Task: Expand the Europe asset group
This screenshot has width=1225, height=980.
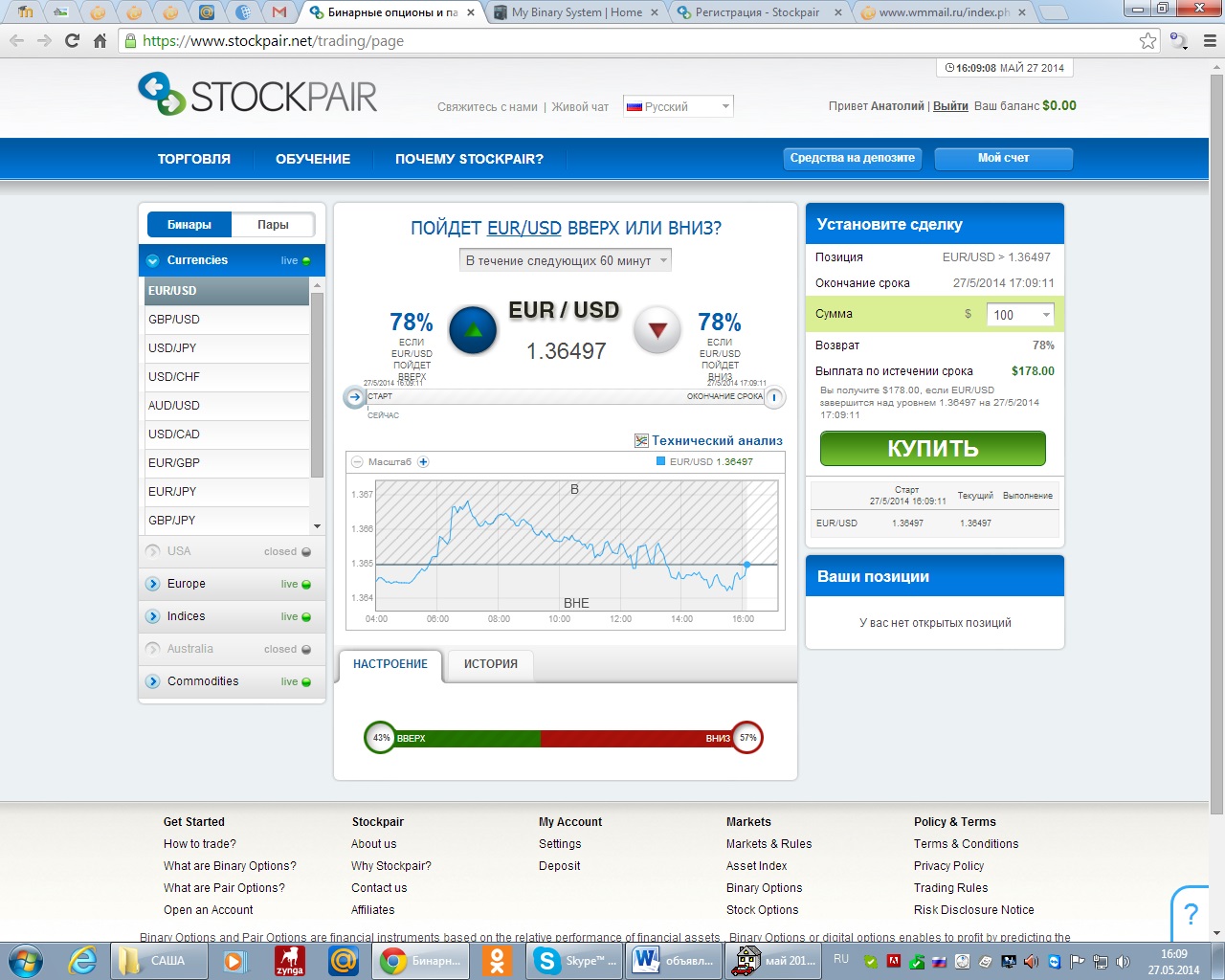Action: coord(232,584)
